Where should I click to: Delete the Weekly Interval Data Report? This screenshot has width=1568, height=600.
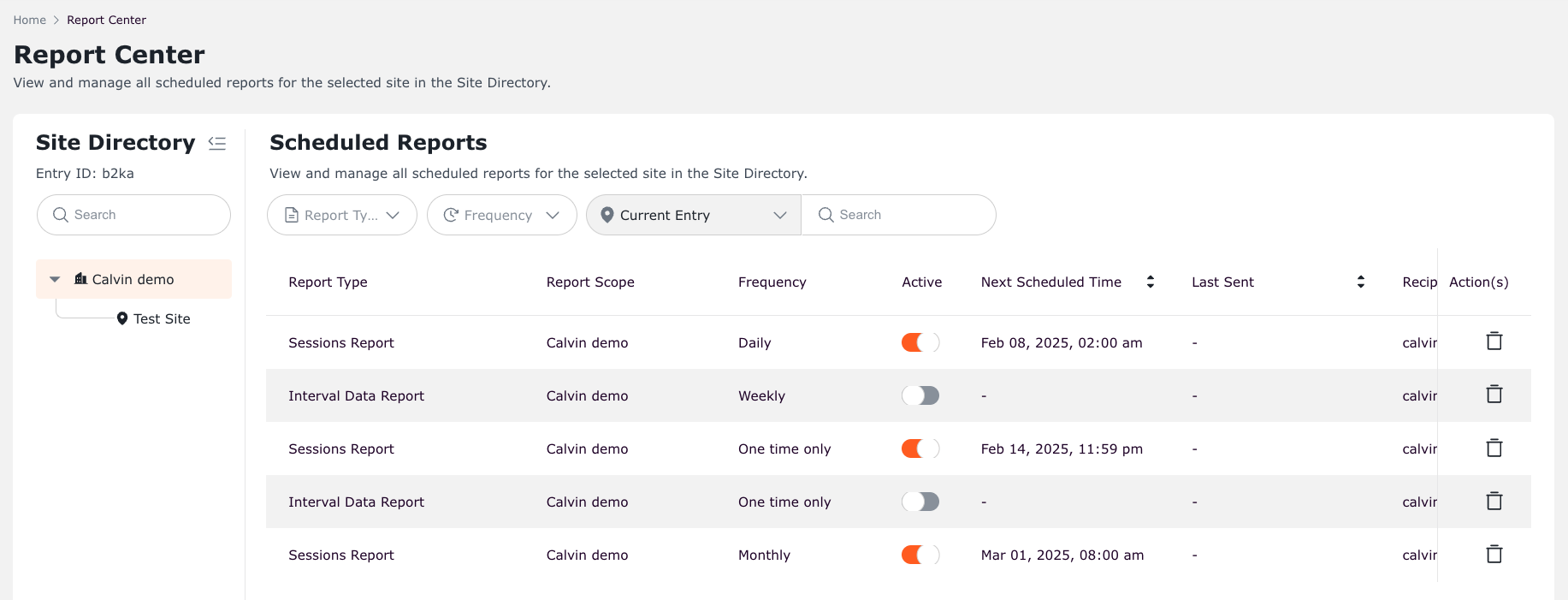coord(1494,395)
